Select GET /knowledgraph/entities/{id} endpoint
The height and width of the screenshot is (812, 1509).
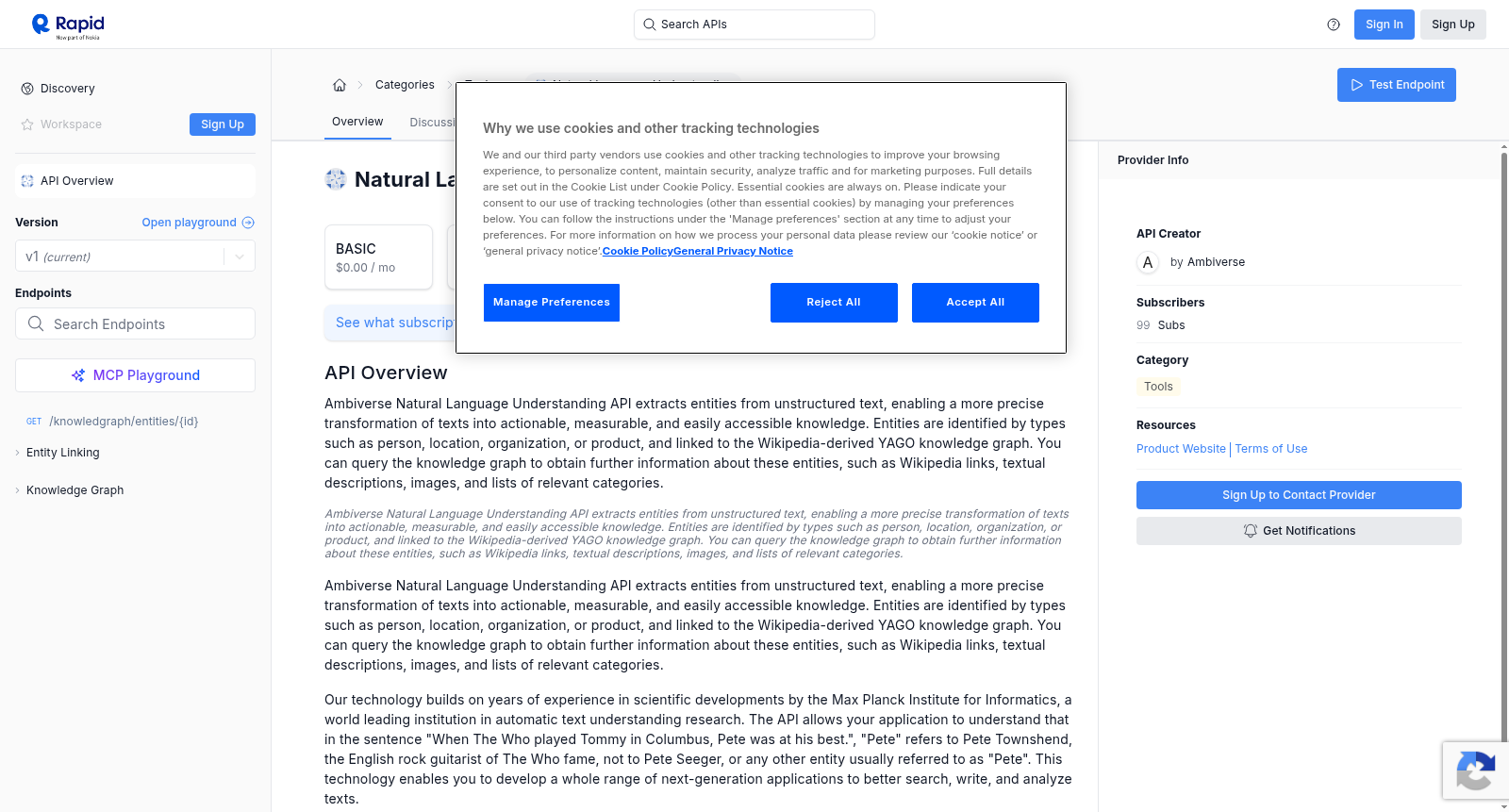[x=113, y=422]
